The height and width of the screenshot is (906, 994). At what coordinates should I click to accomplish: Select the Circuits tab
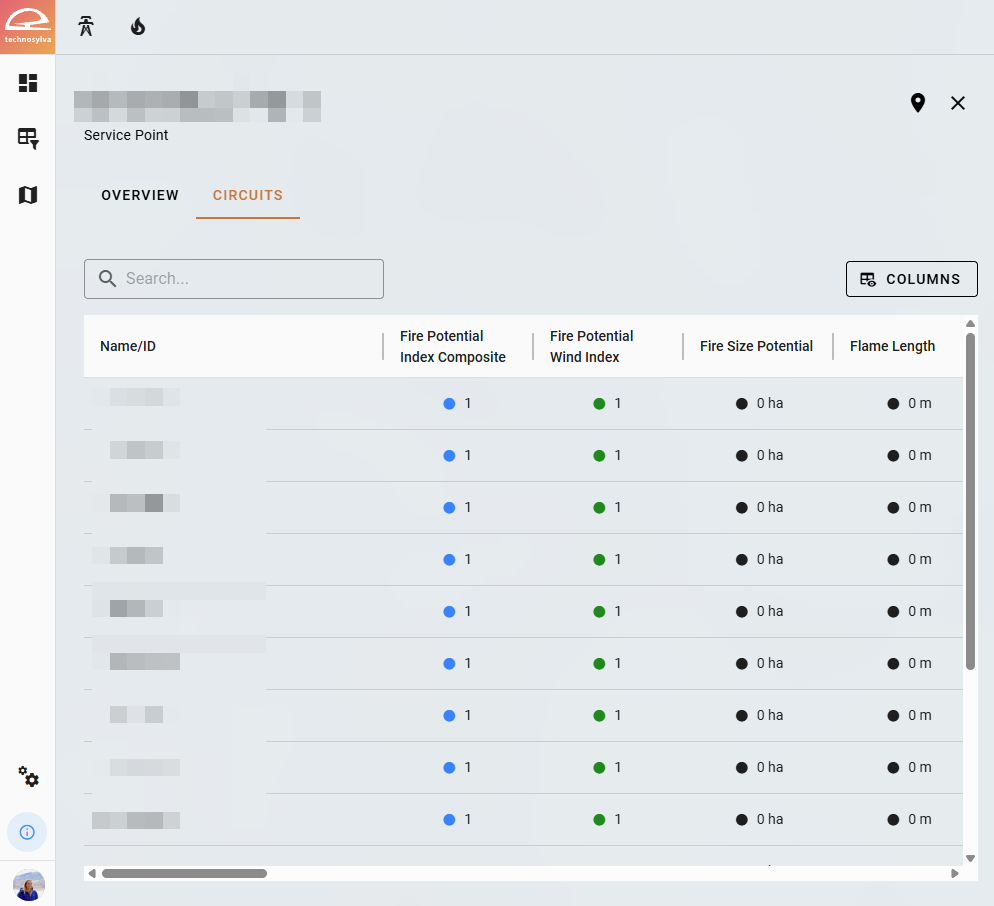(x=248, y=195)
